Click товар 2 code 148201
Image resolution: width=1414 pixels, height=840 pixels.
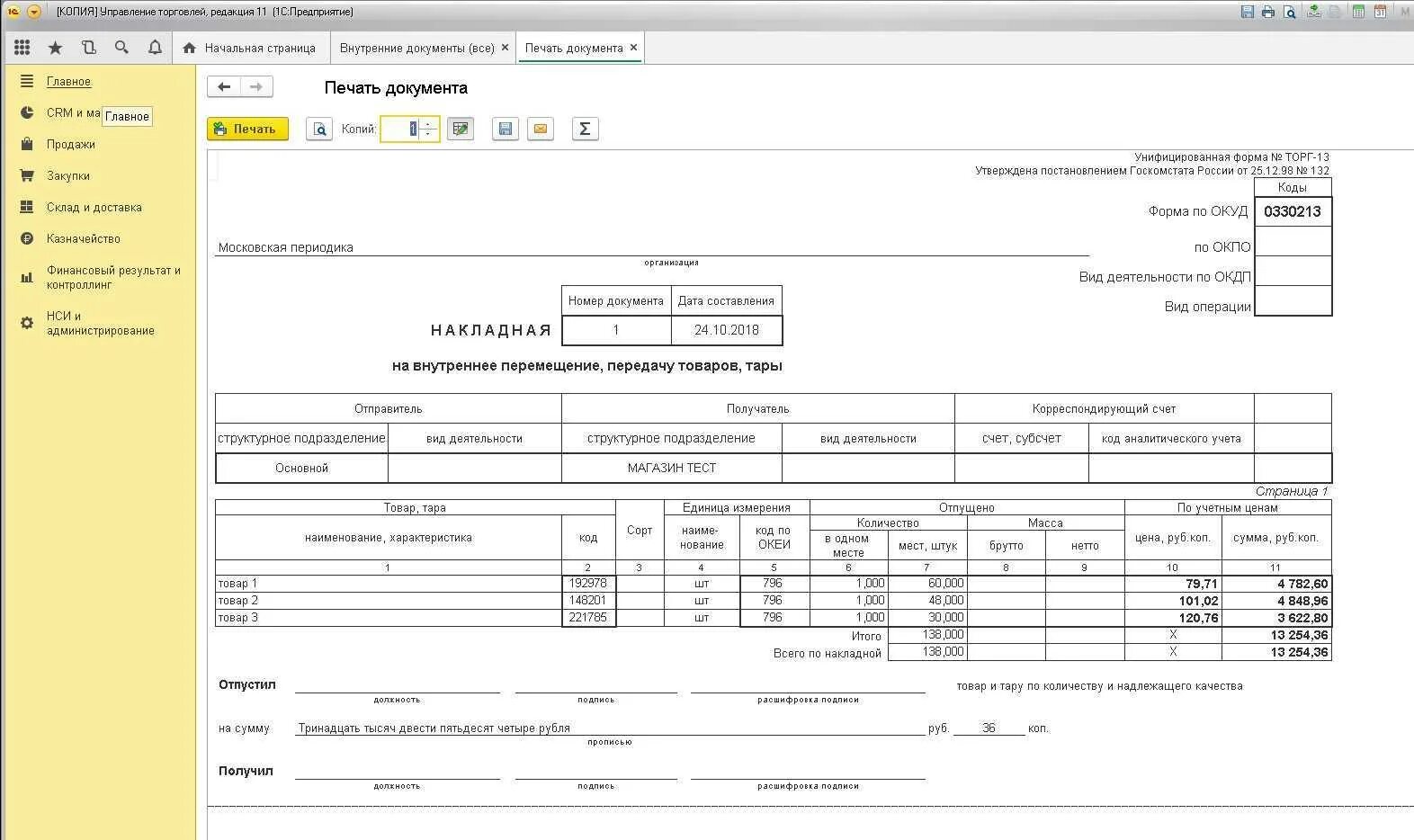588,600
